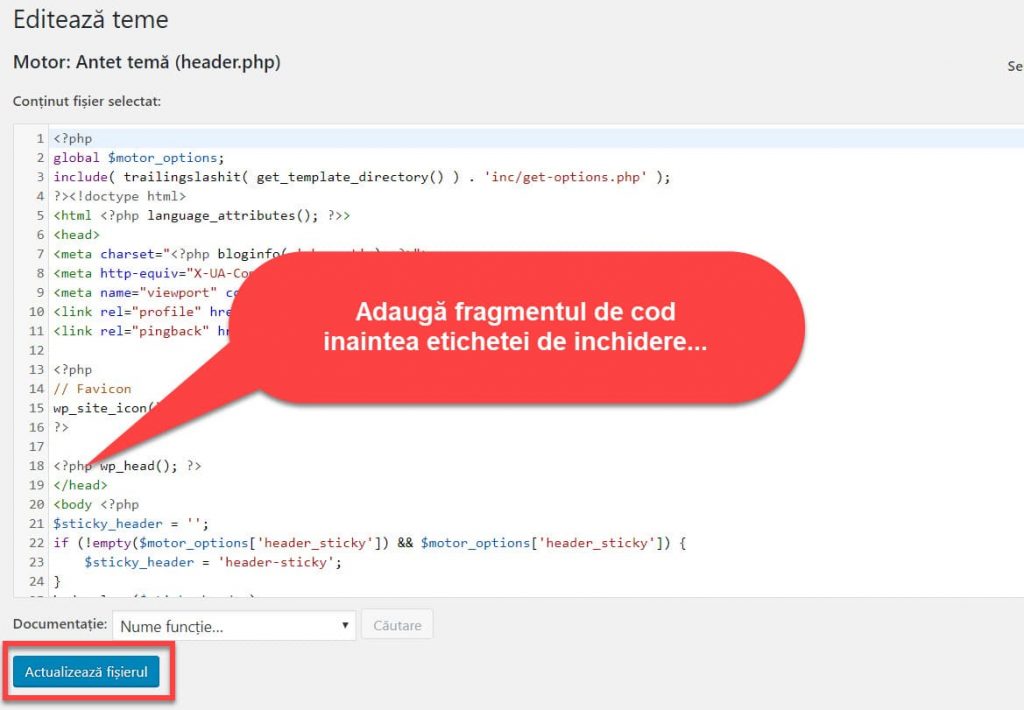1024x710 pixels.
Task: Click line number 20 beside the body tag
Action: click(x=36, y=504)
